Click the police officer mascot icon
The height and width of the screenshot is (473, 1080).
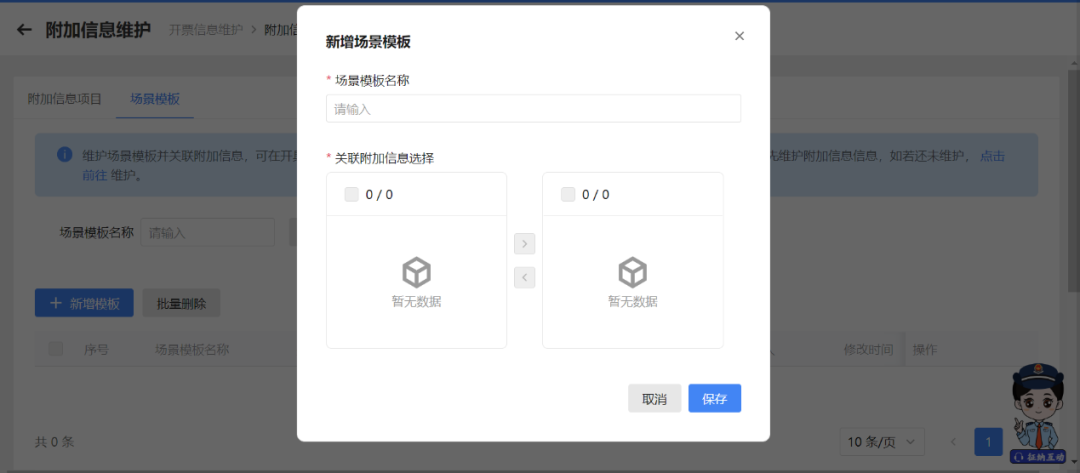(x=1038, y=409)
